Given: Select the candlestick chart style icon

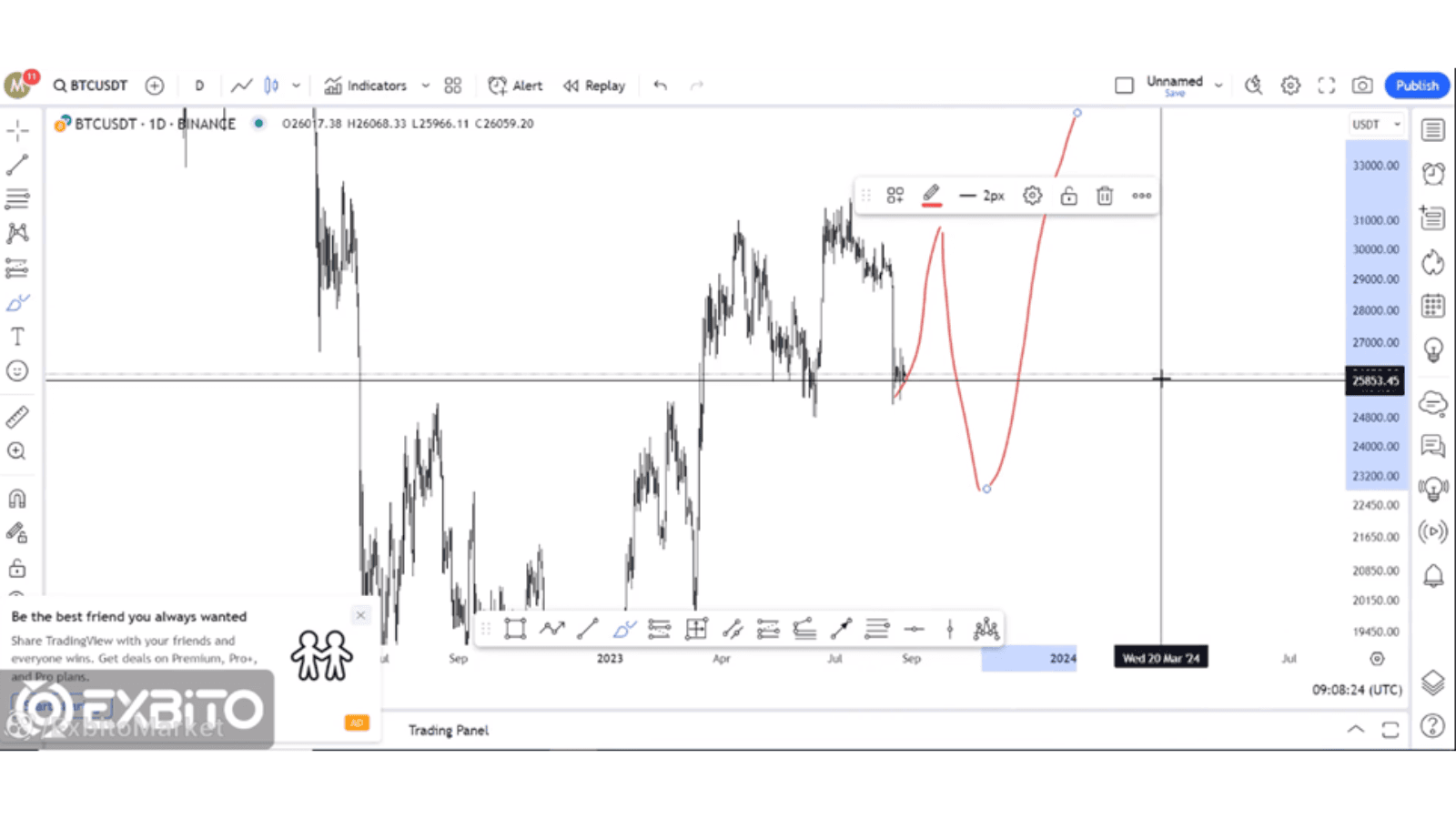Looking at the screenshot, I should (271, 86).
